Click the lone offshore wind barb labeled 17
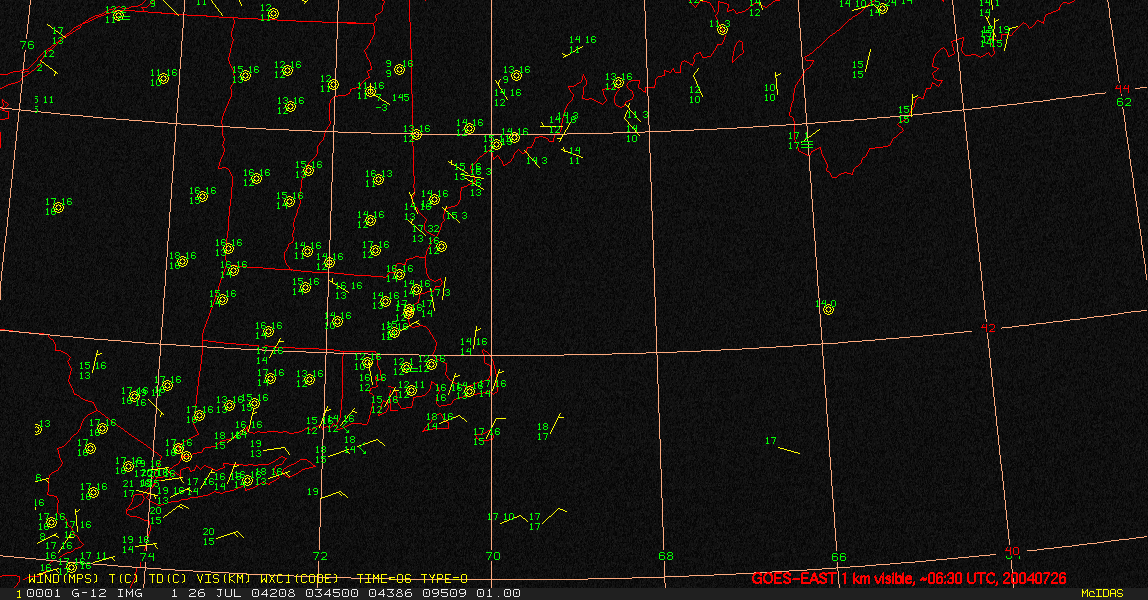 [789, 449]
